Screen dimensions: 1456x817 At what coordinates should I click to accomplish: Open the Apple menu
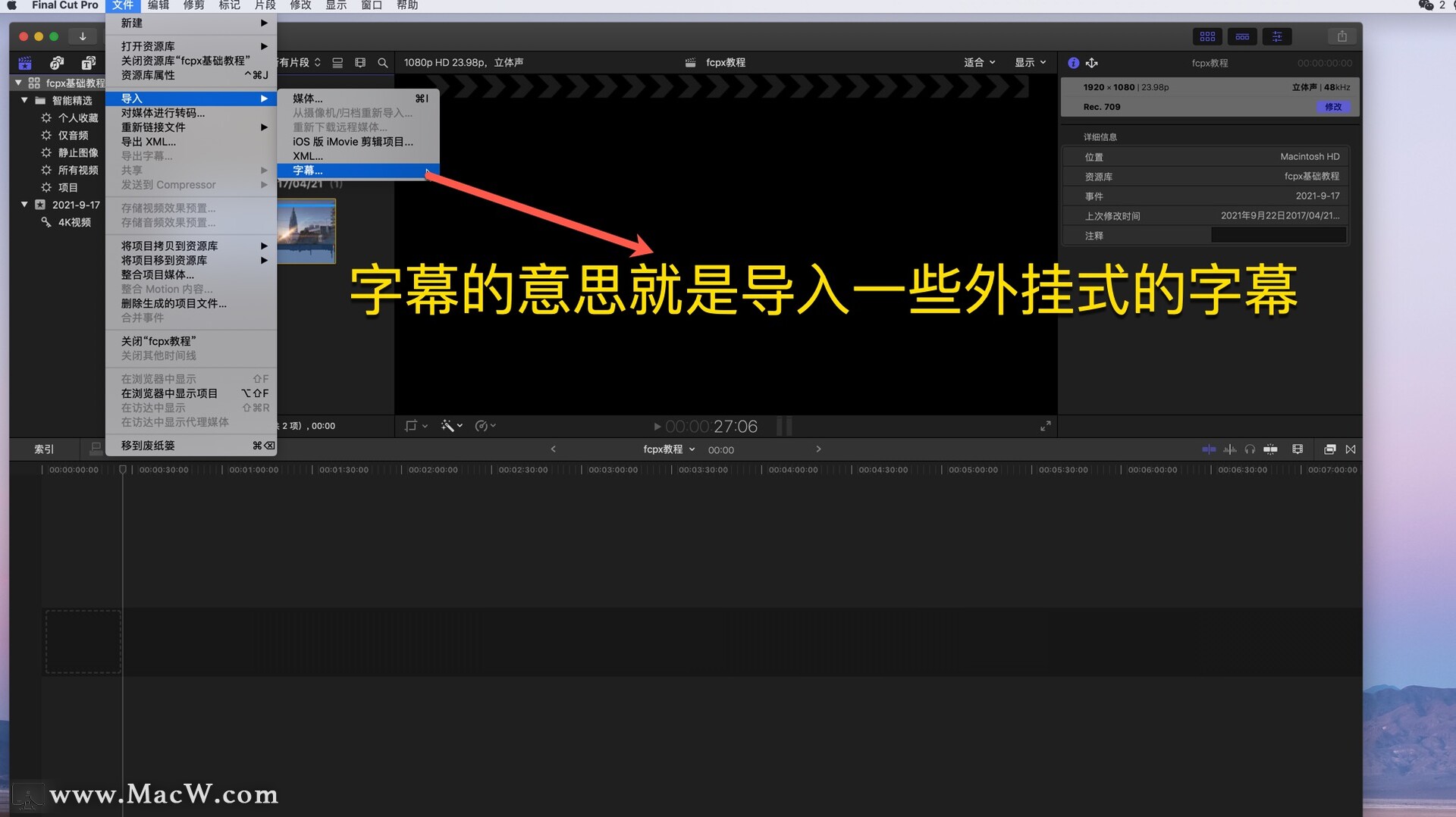click(12, 5)
